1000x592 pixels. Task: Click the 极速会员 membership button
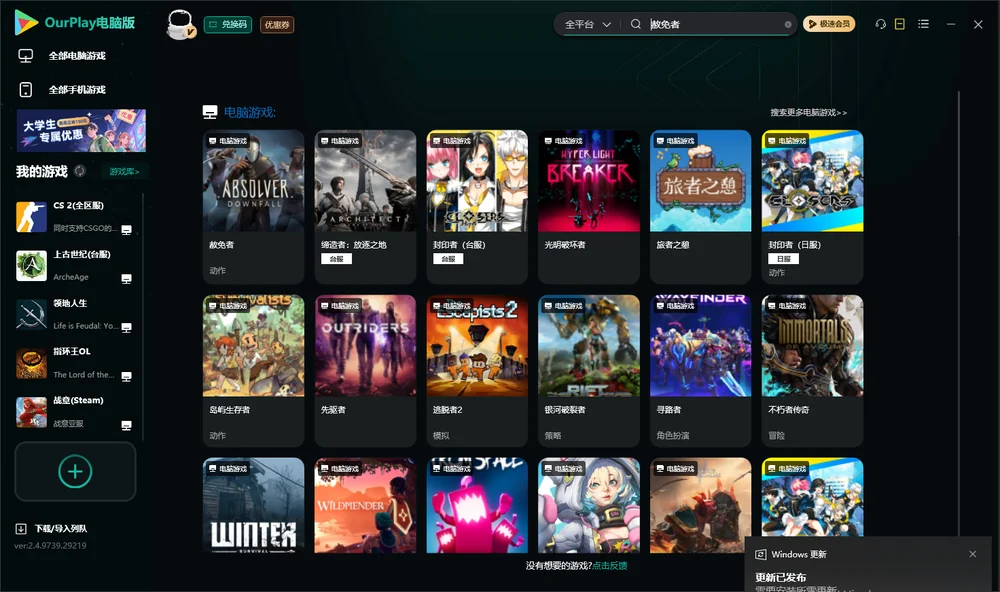tap(829, 24)
